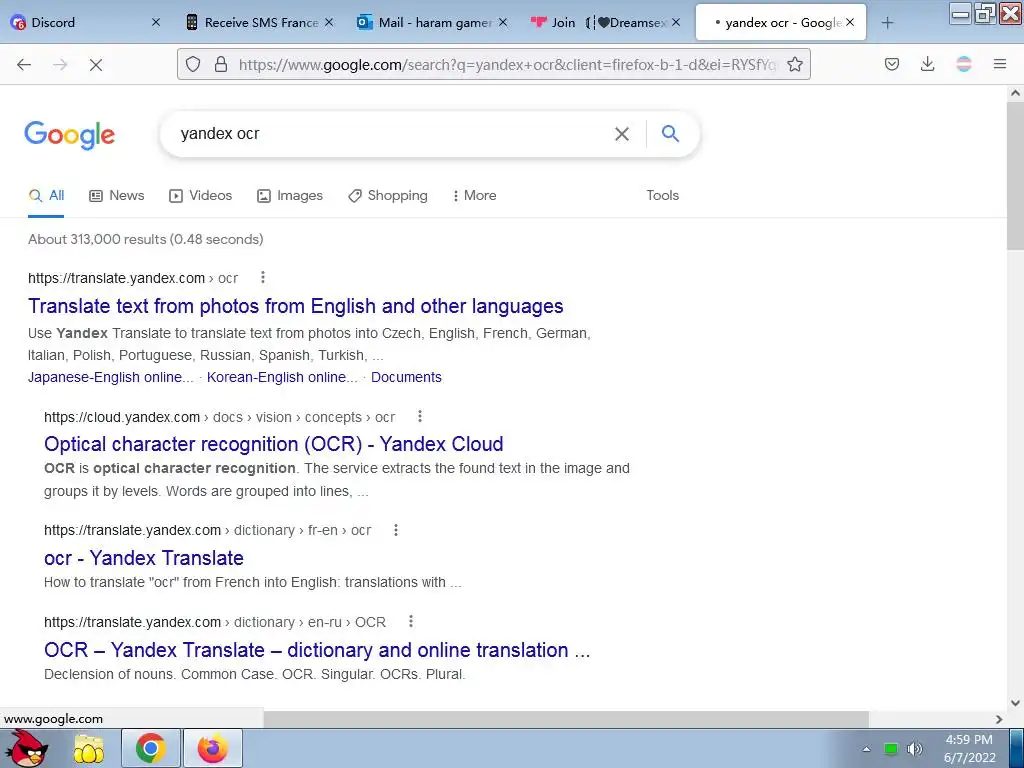Close the Join Dreamsex tab
This screenshot has height=768, width=1024.
pyautogui.click(x=676, y=23)
